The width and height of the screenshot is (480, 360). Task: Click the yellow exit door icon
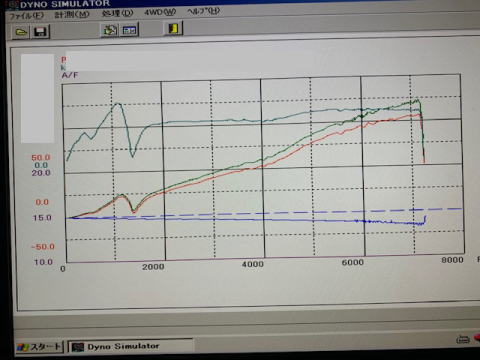(173, 28)
